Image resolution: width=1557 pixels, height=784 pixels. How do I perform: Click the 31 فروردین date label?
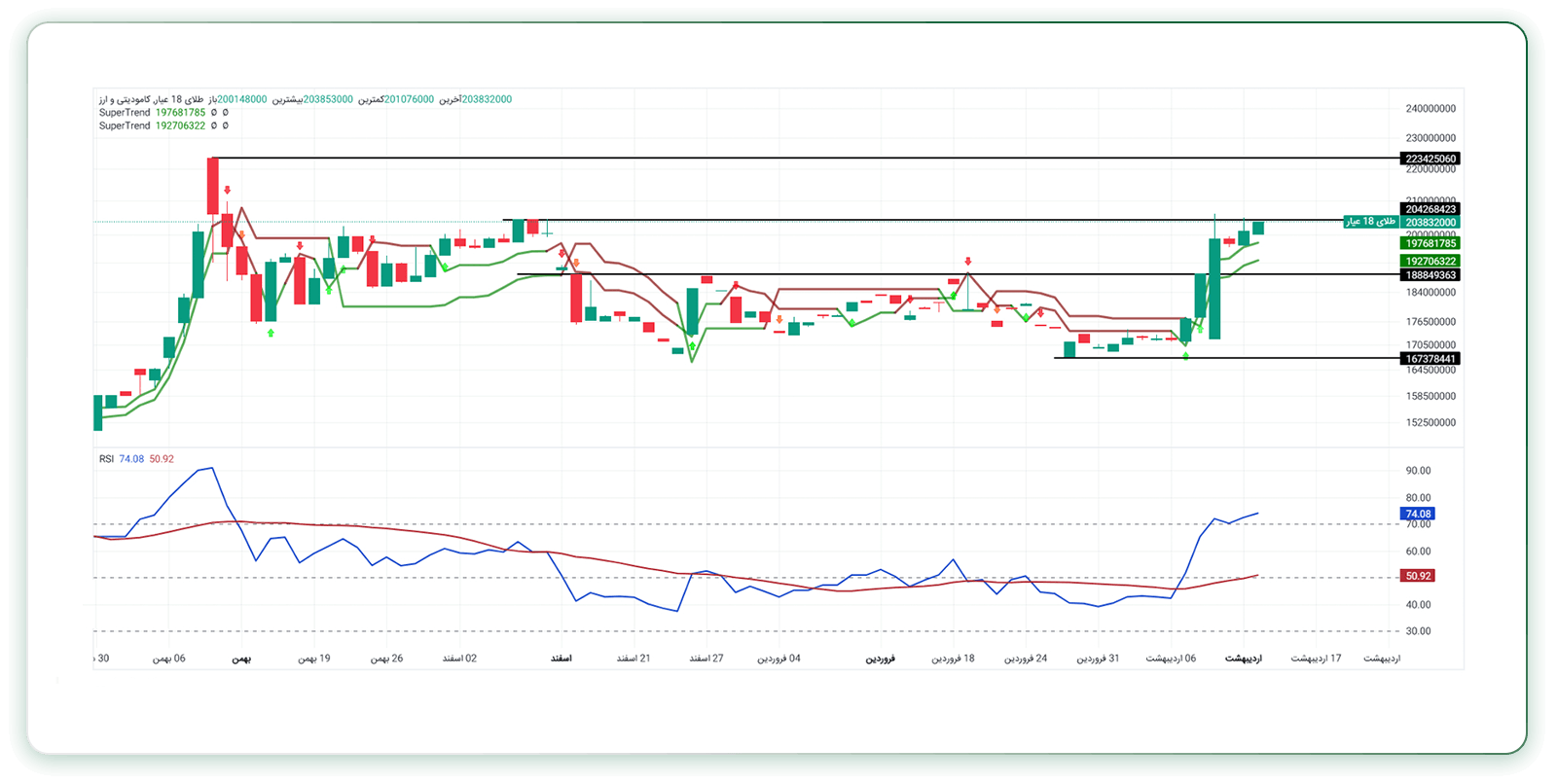click(1098, 659)
